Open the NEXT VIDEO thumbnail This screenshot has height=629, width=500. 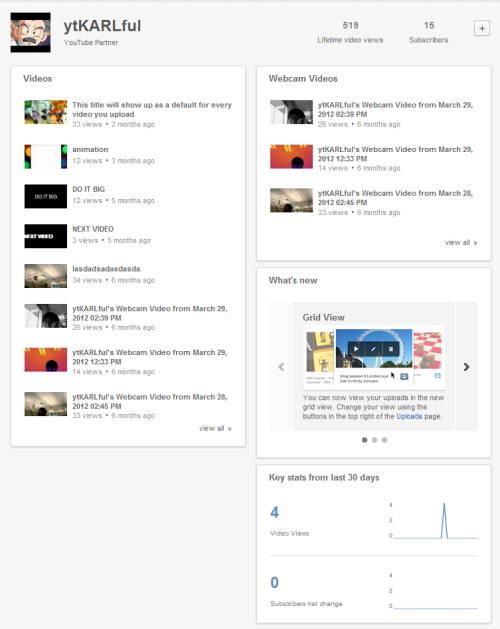46,236
